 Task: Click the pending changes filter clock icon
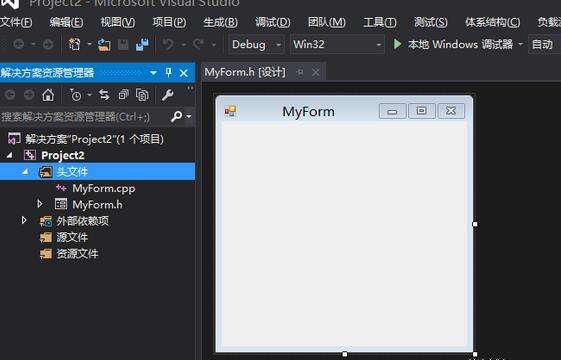[x=75, y=95]
